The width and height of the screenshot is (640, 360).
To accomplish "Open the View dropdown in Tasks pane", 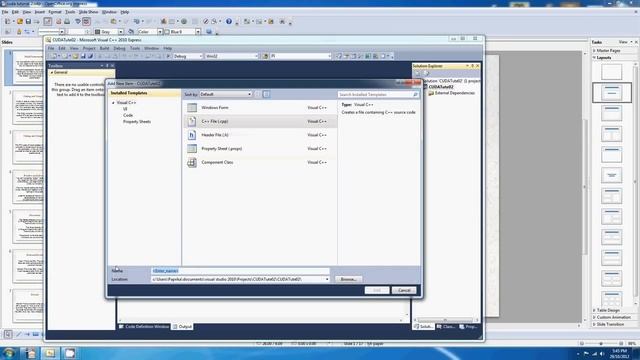I will point(625,42).
